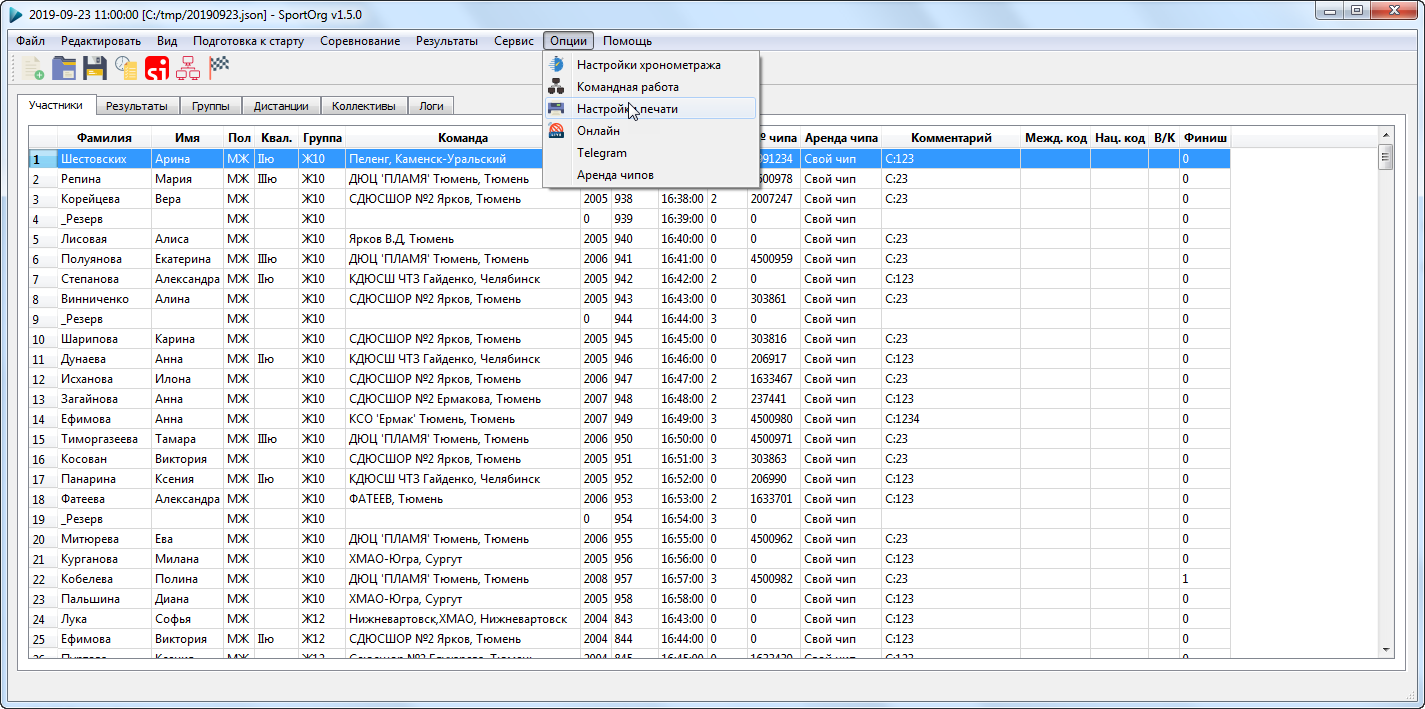
Task: Select the surname cell Винниченко
Action: [x=104, y=299]
